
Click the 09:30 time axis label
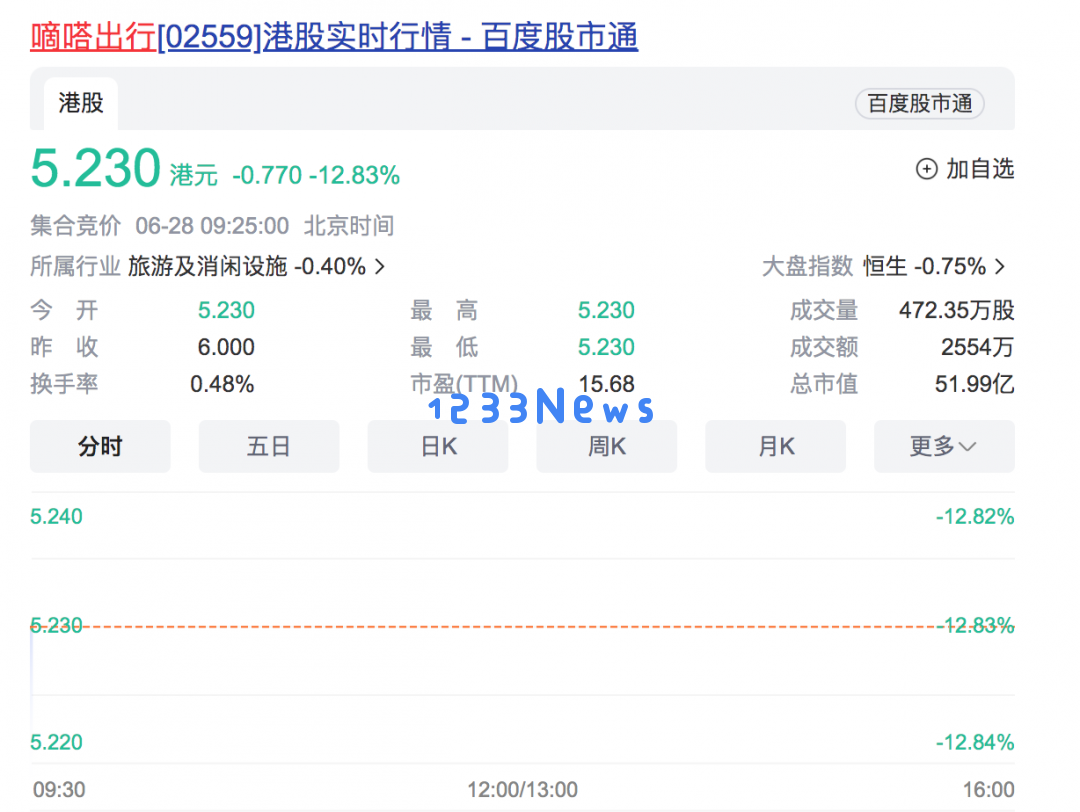(x=59, y=789)
